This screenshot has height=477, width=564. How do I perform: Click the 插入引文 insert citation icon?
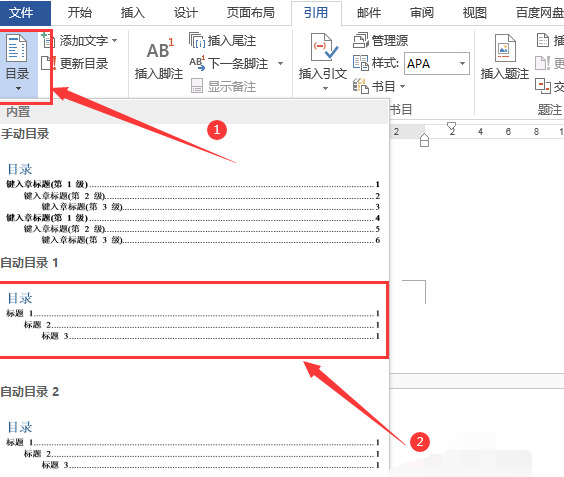[324, 47]
